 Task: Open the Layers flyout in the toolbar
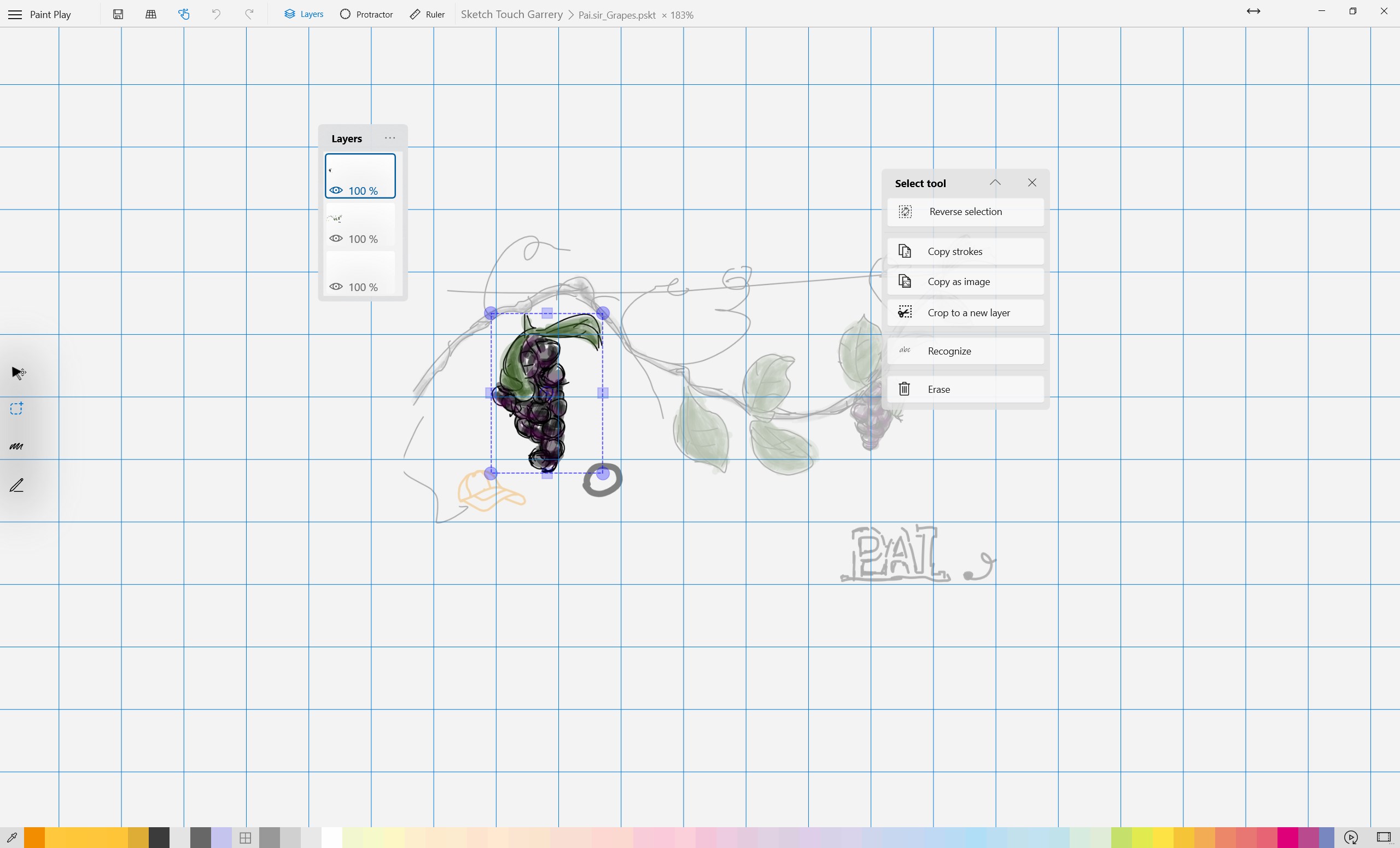303,14
